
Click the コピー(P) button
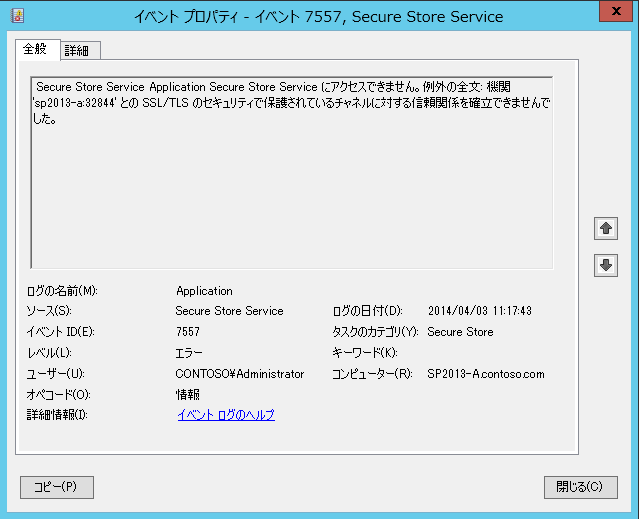point(57,487)
